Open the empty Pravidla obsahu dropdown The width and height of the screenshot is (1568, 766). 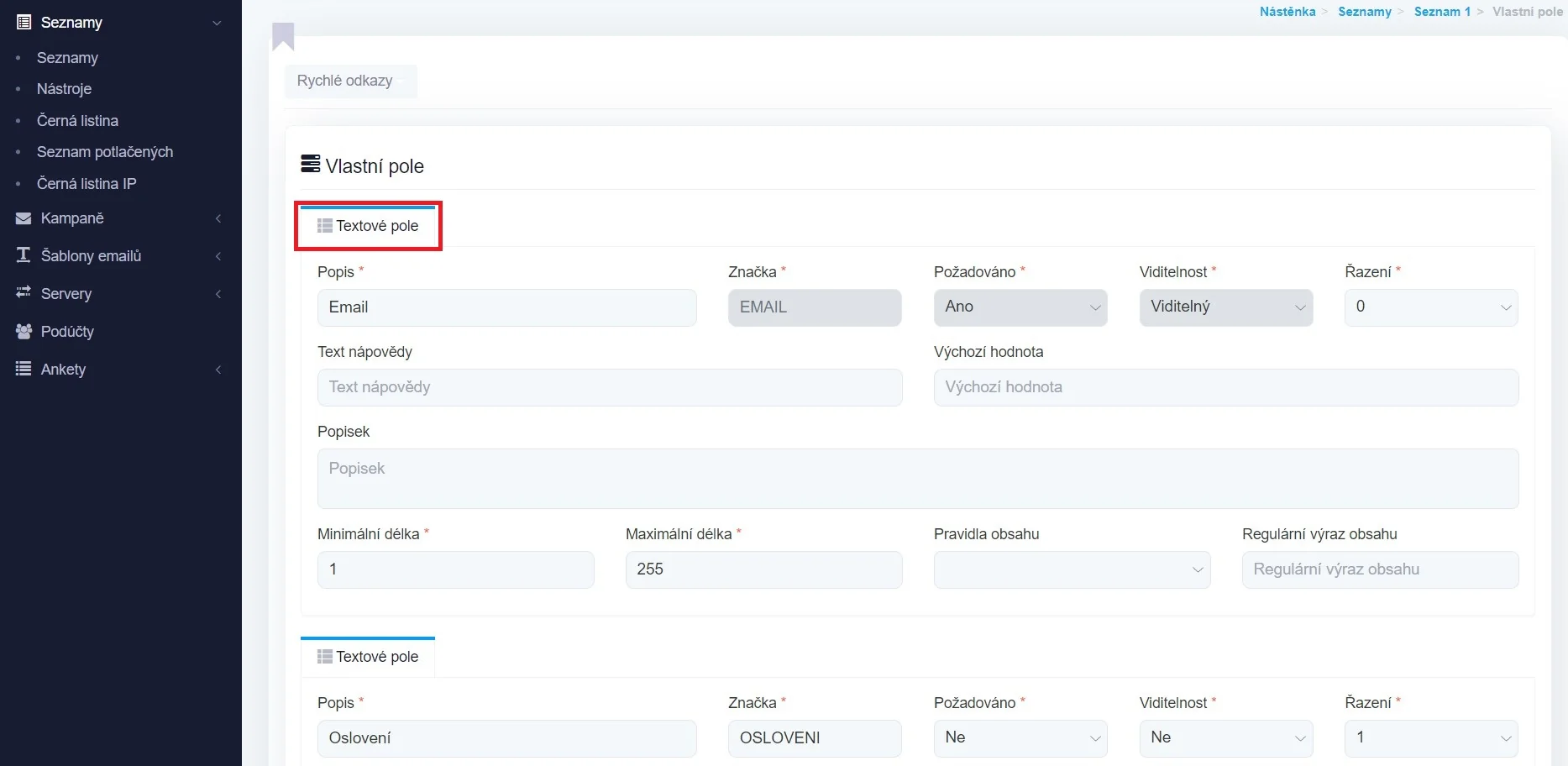(1071, 569)
